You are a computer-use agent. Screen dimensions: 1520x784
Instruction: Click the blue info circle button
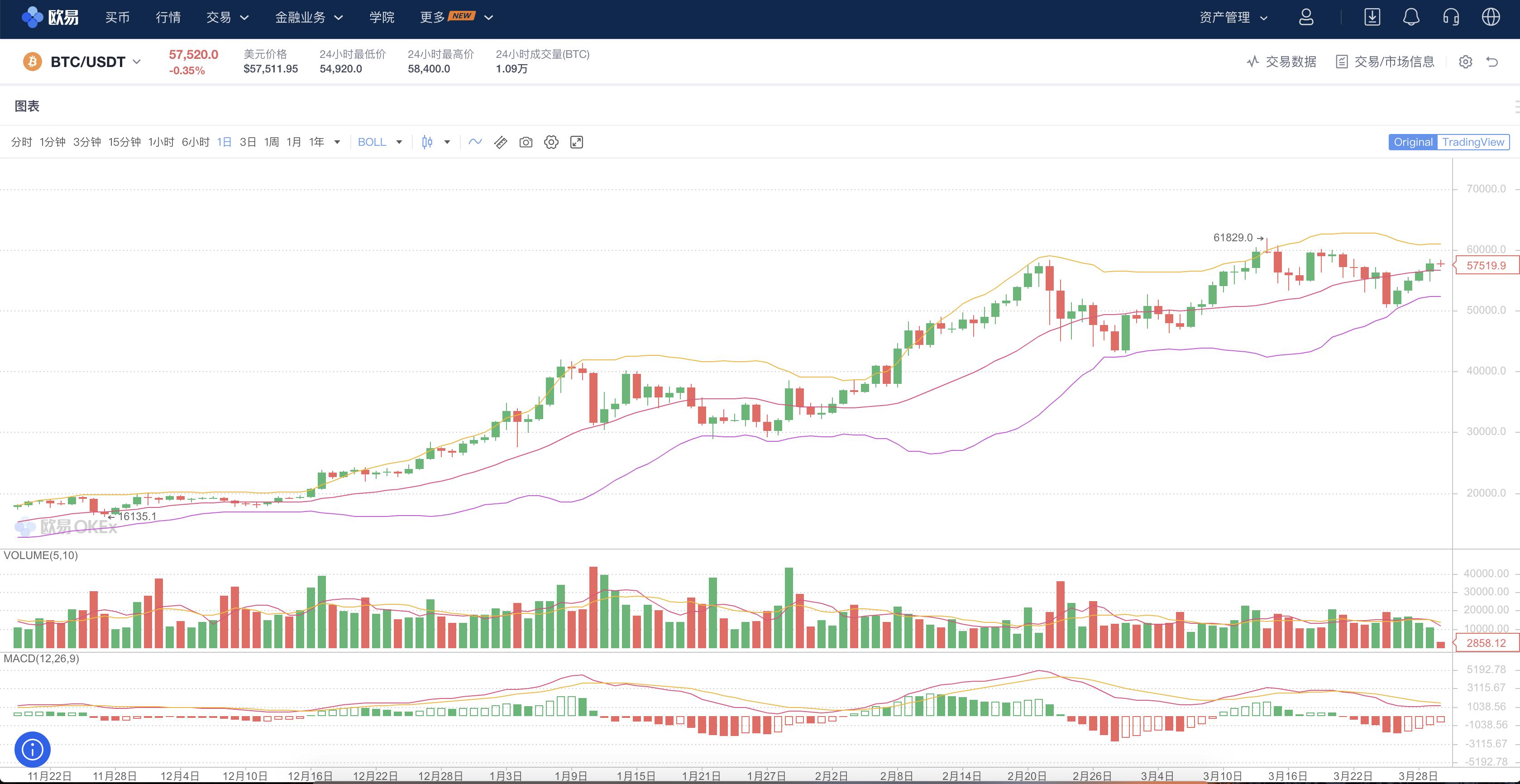[33, 750]
